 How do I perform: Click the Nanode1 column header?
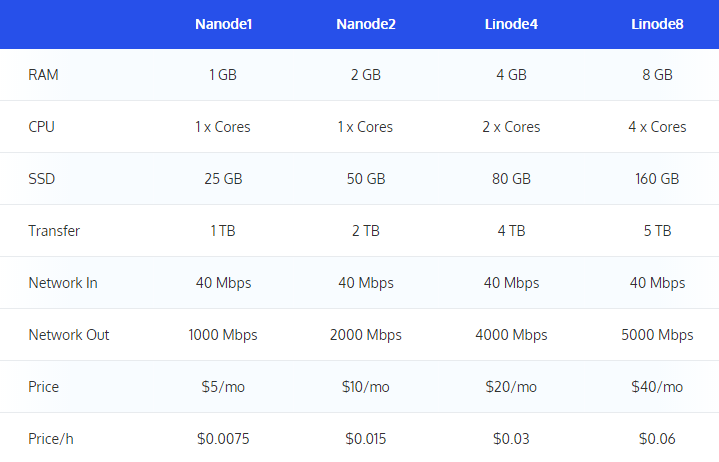point(223,23)
